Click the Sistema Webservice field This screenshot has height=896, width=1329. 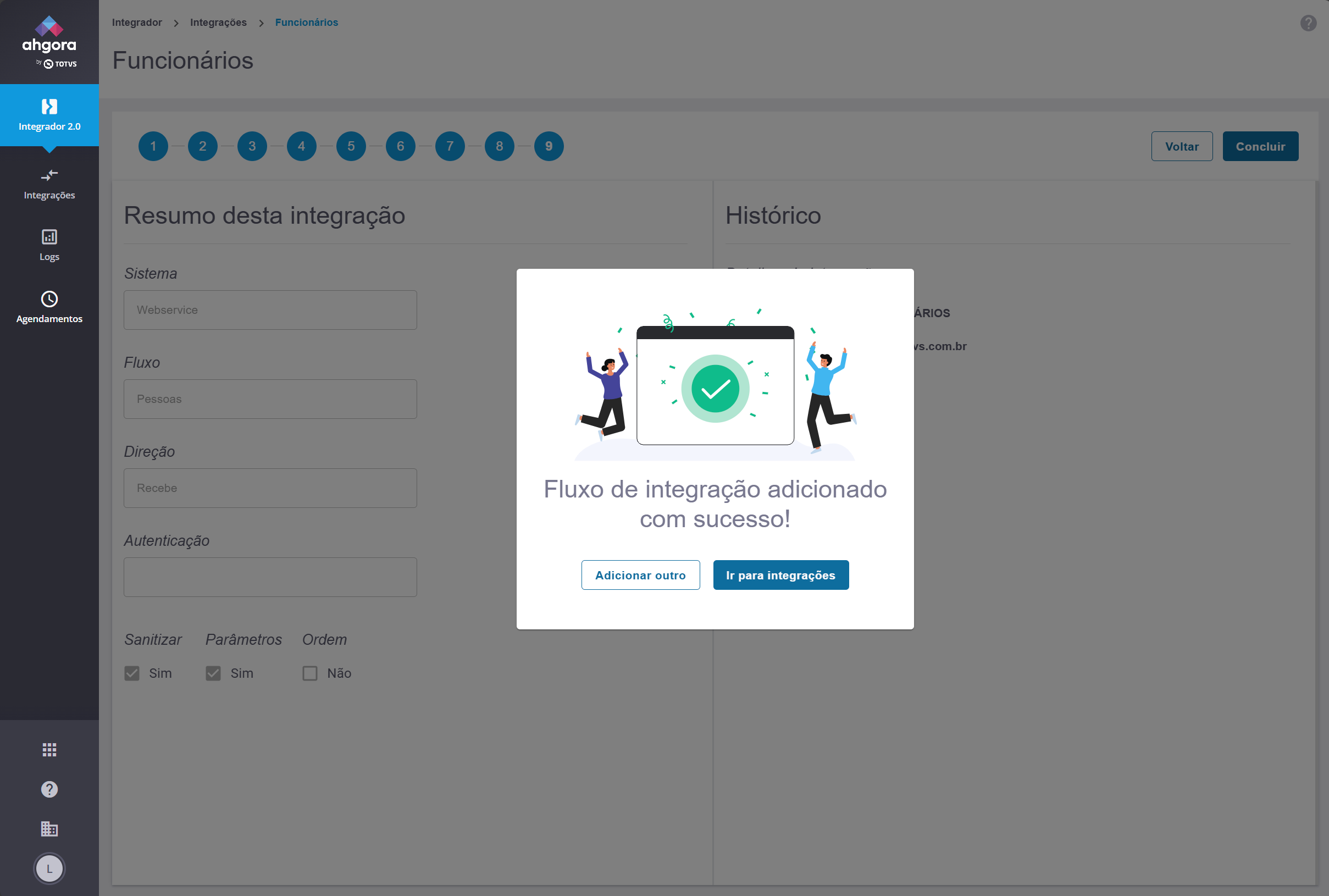(x=270, y=309)
